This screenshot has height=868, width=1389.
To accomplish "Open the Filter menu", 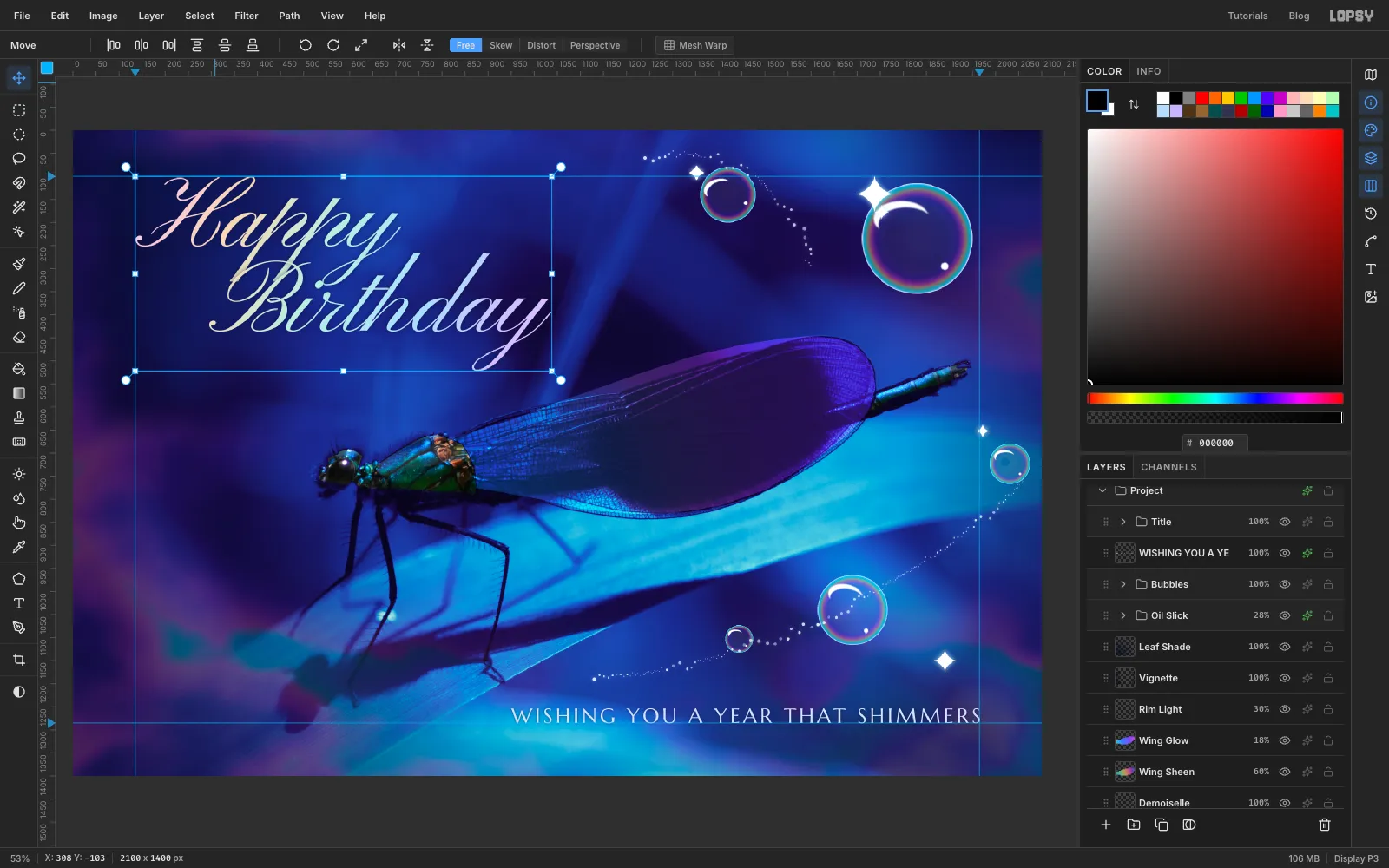I will pos(247,16).
